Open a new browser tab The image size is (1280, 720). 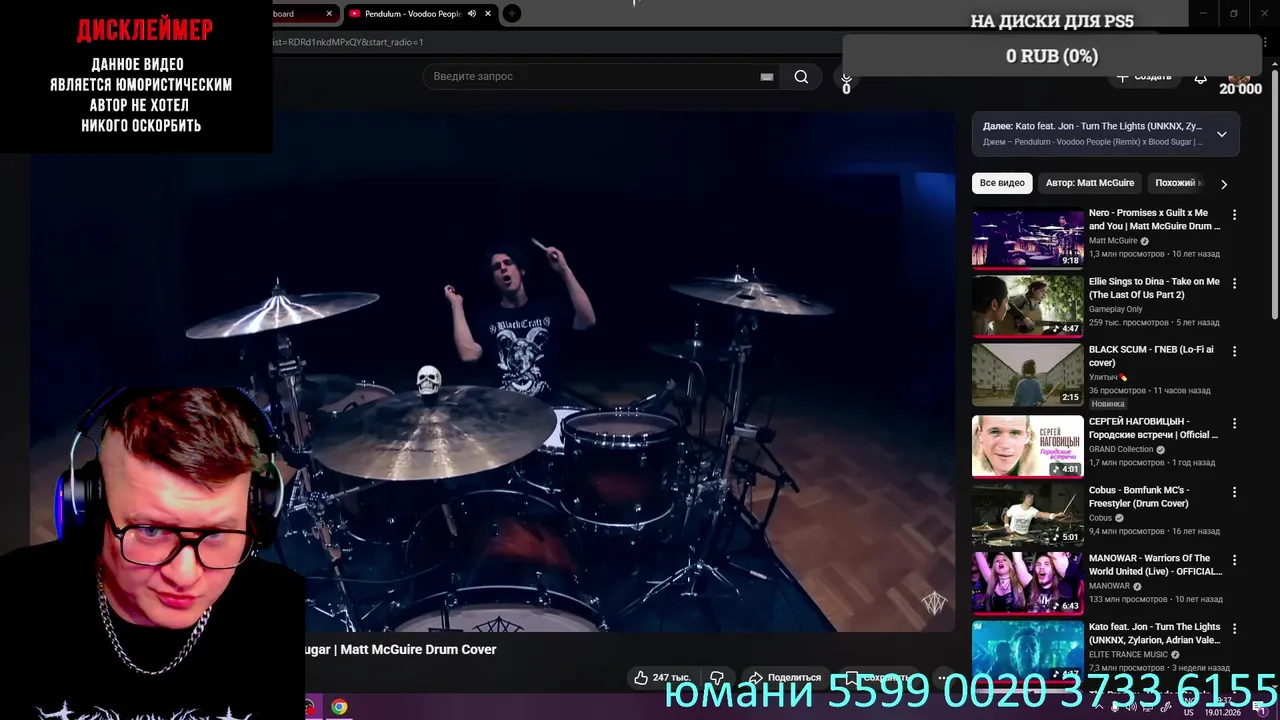click(x=511, y=14)
